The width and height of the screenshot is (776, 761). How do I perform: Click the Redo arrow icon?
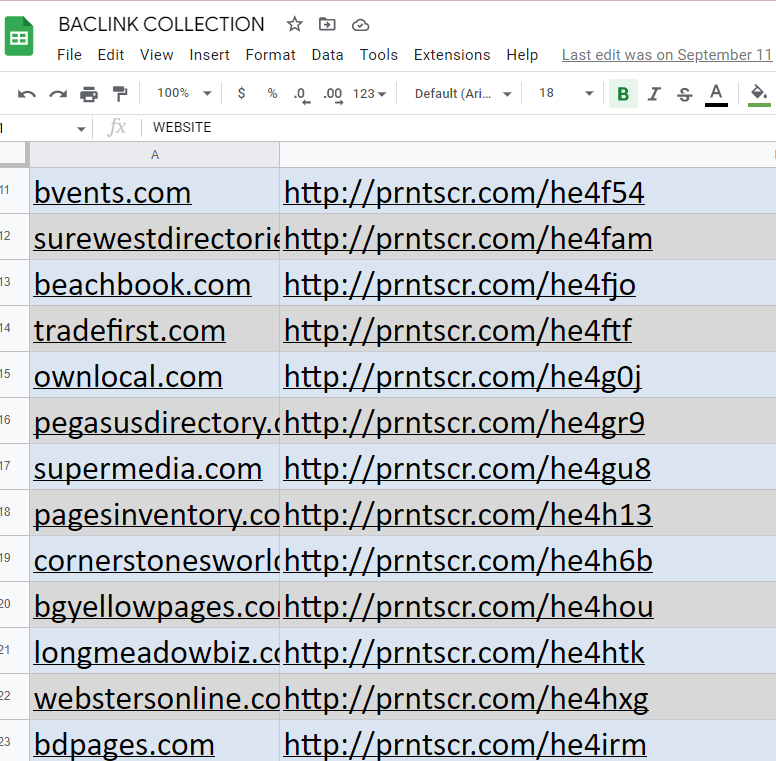(x=58, y=94)
